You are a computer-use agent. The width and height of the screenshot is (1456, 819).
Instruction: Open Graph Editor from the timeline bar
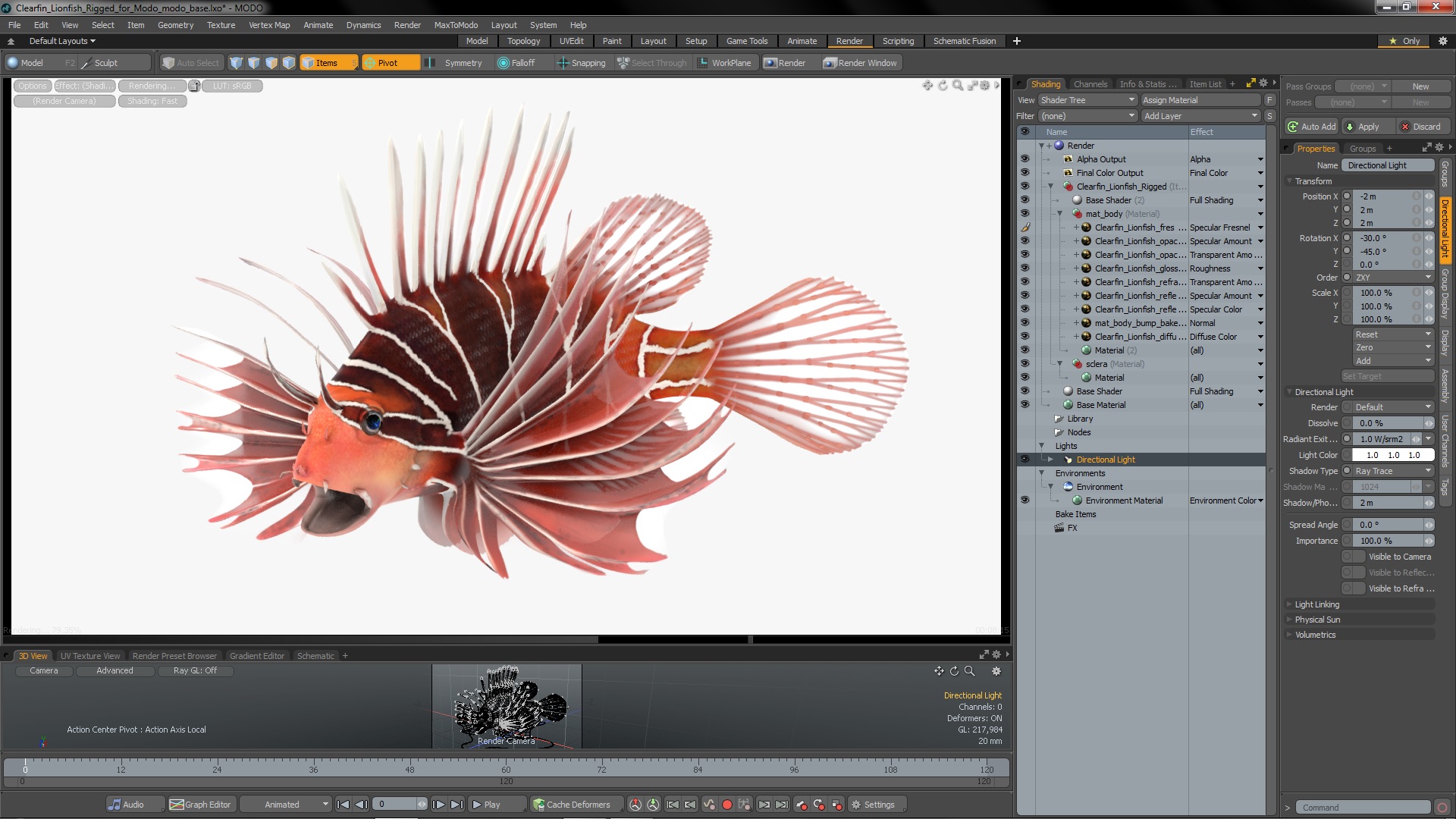(200, 805)
